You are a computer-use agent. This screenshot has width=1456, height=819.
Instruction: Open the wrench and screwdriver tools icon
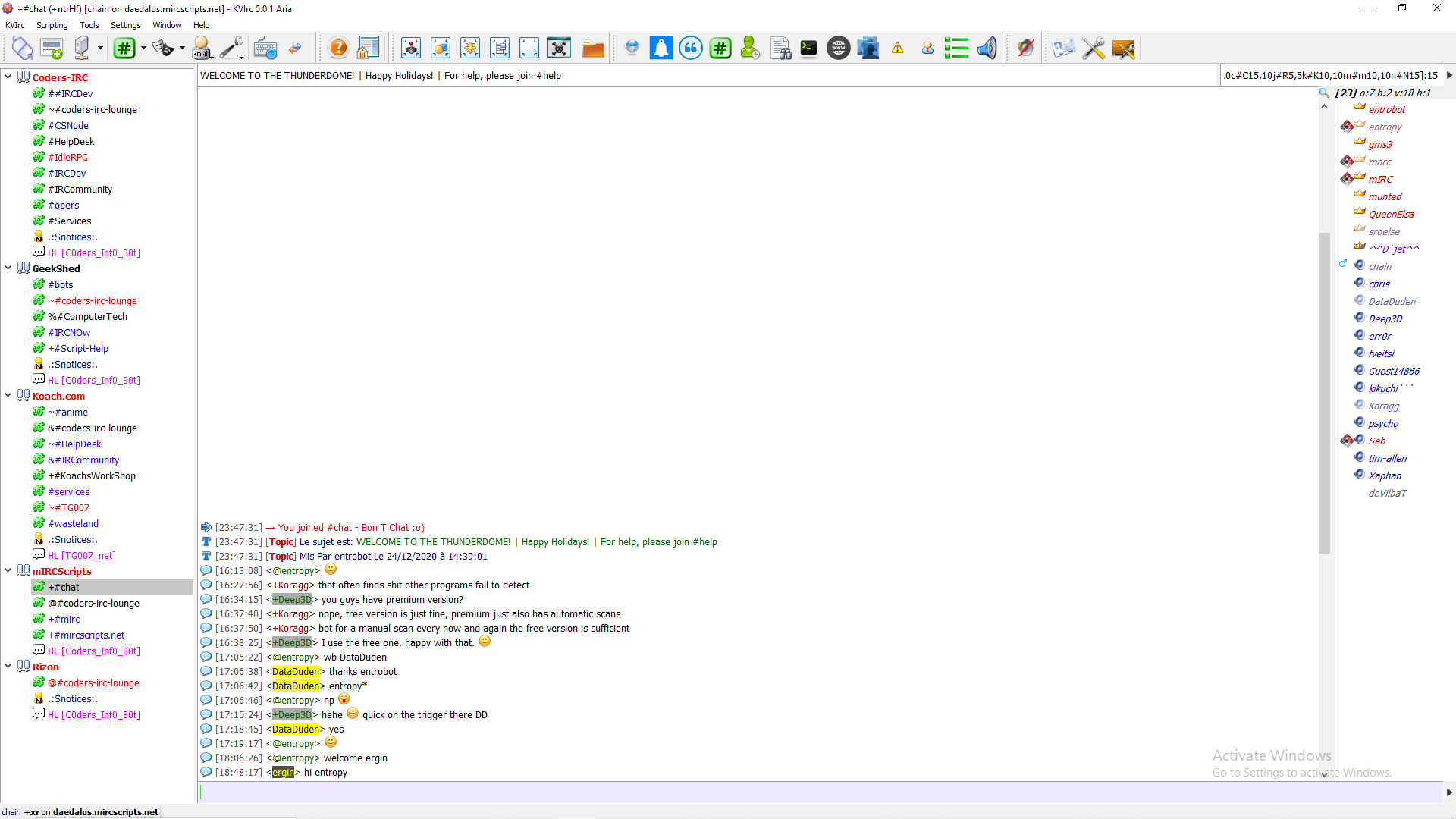click(231, 49)
